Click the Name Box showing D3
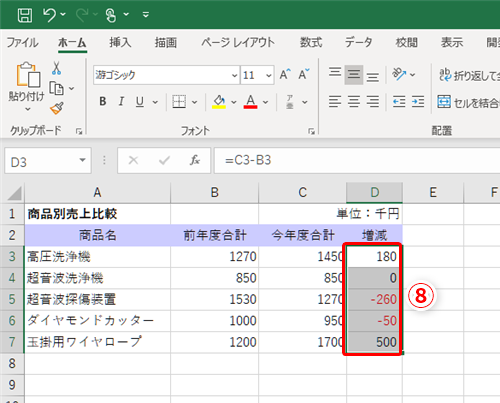 (x=40, y=162)
